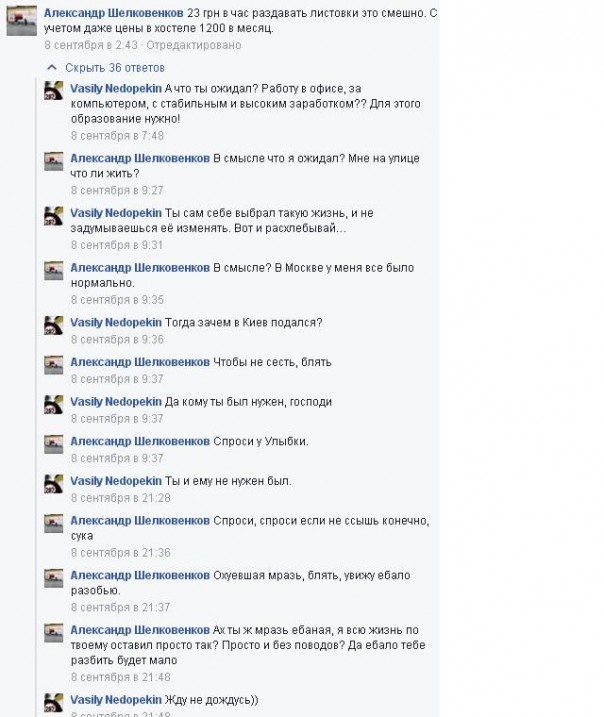Open Vasily Nedopekin name at "Жду не дождусь"

[116, 700]
